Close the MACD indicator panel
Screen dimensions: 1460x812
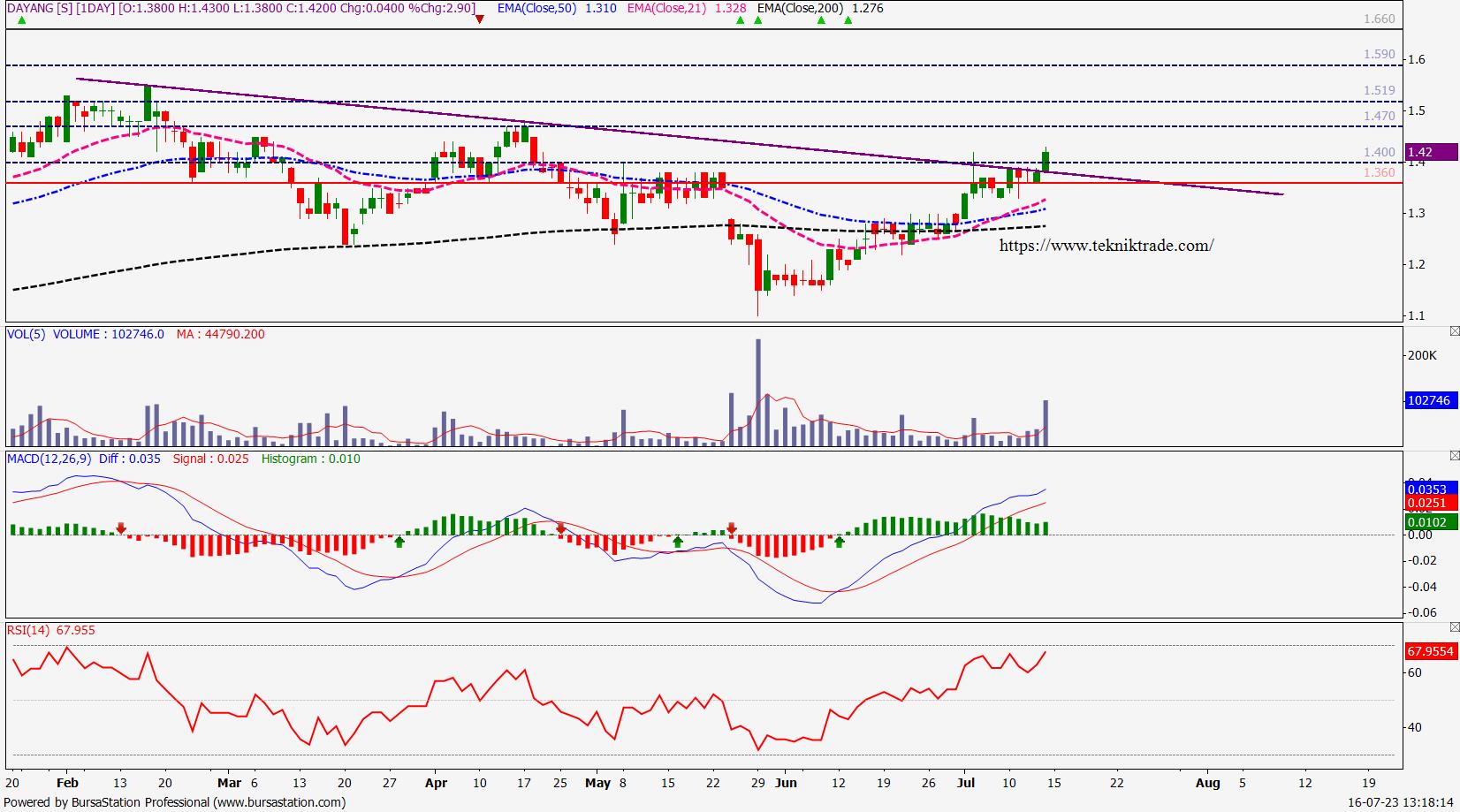(x=1454, y=456)
